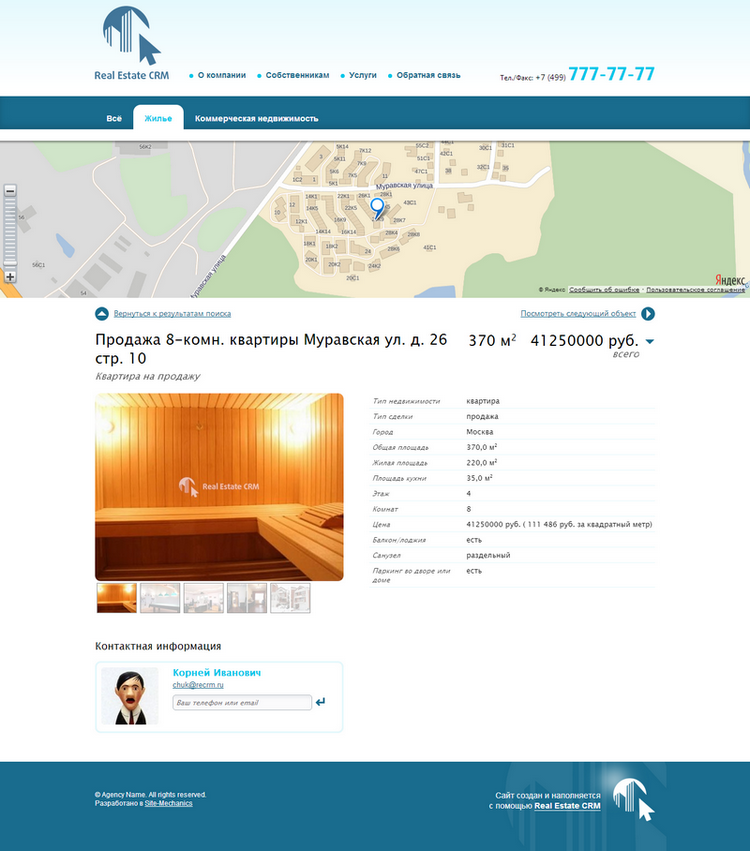Click the price per square meter row value
Image resolution: width=750 pixels, height=851 pixels.
(559, 524)
